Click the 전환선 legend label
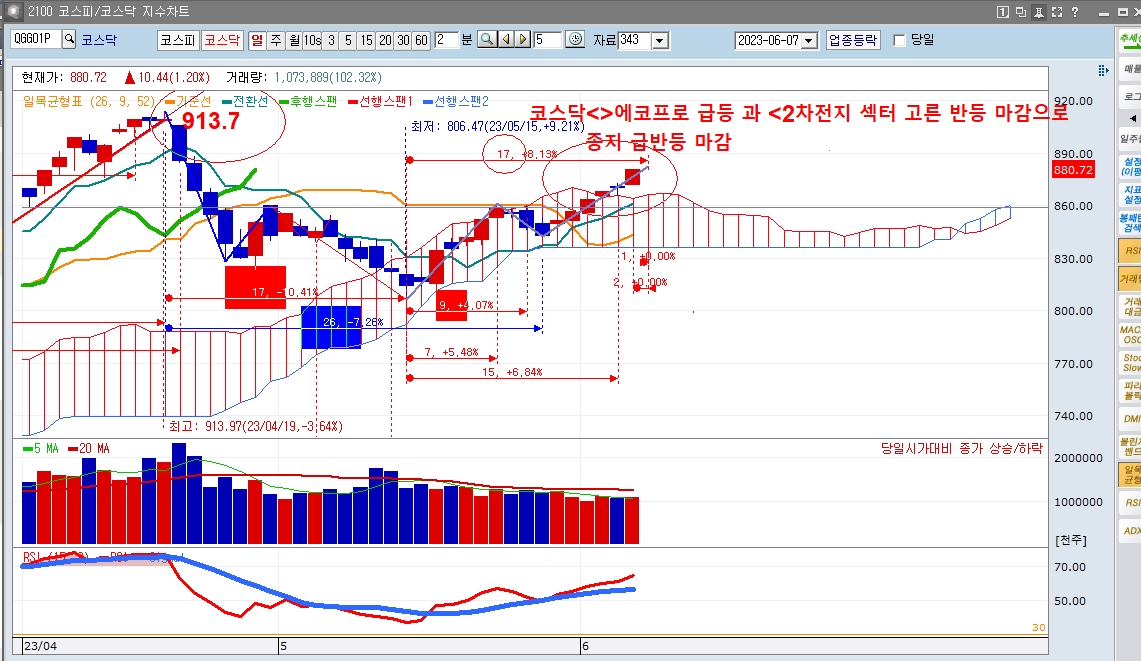Viewport: 1141px width, 661px height. 251,101
